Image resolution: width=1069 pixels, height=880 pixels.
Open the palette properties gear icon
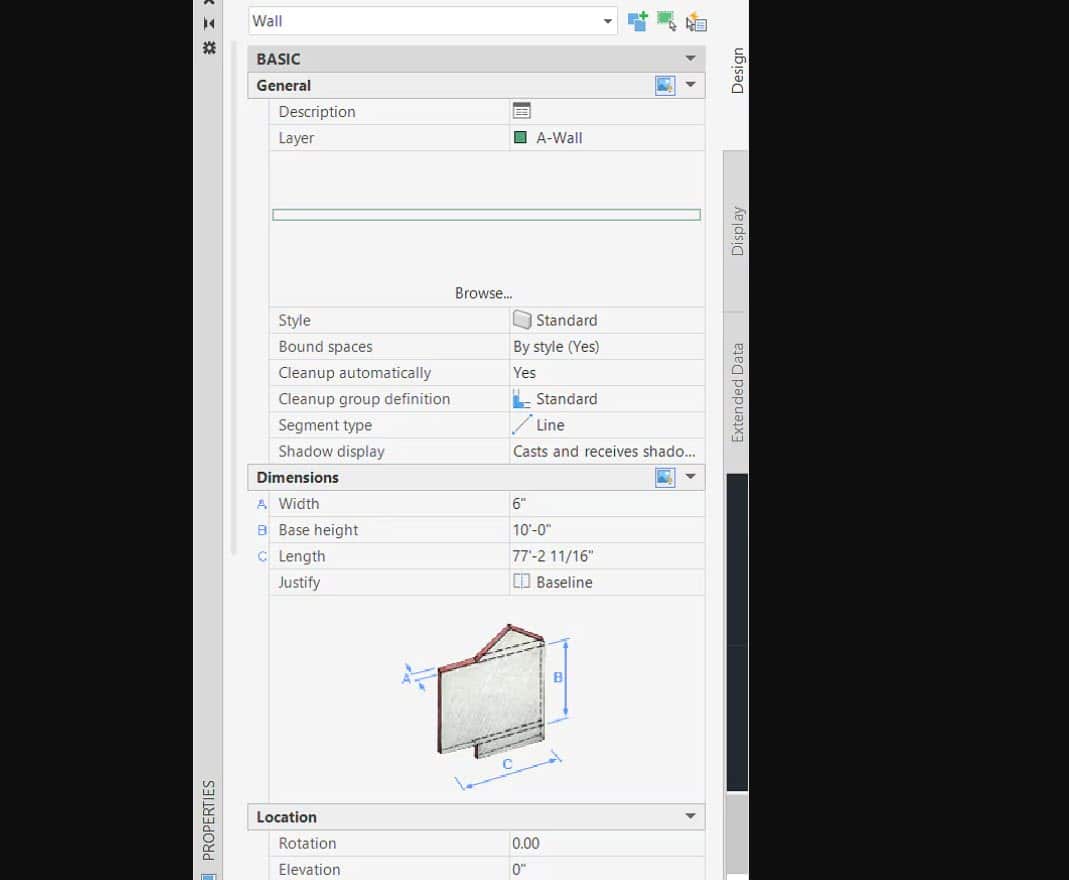[x=209, y=48]
